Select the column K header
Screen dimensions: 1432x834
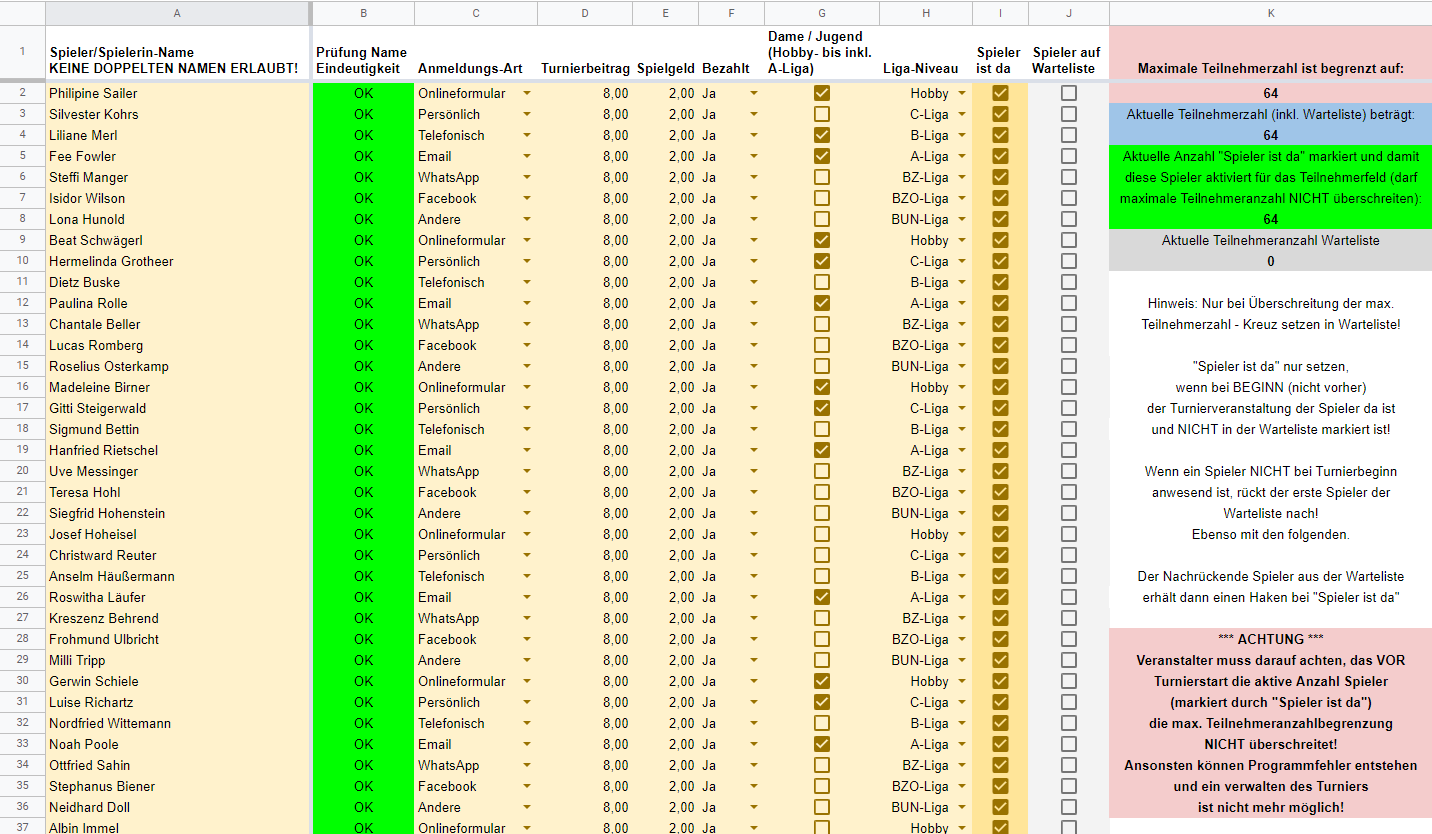click(1270, 13)
